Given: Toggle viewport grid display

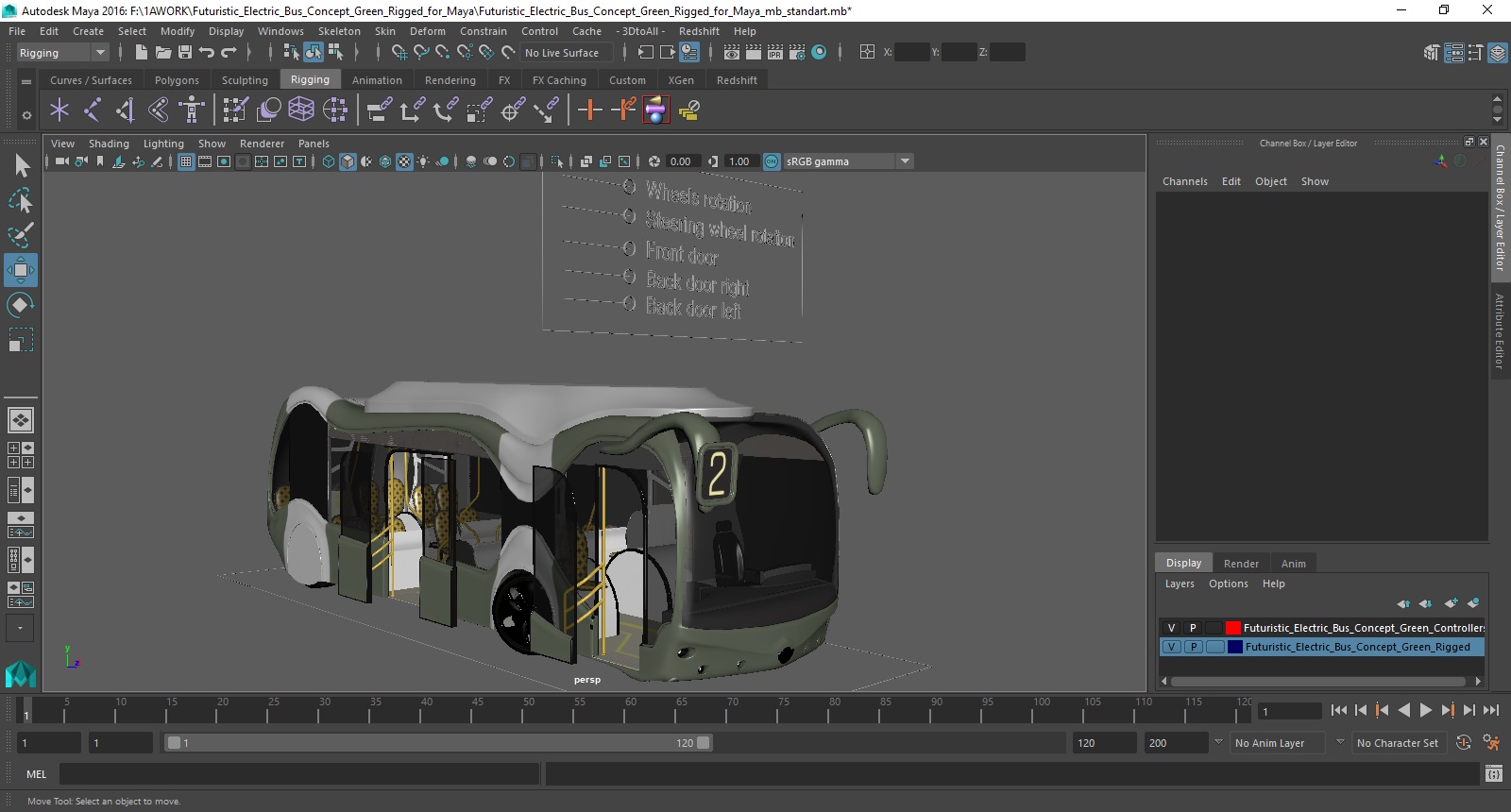Looking at the screenshot, I should point(186,161).
